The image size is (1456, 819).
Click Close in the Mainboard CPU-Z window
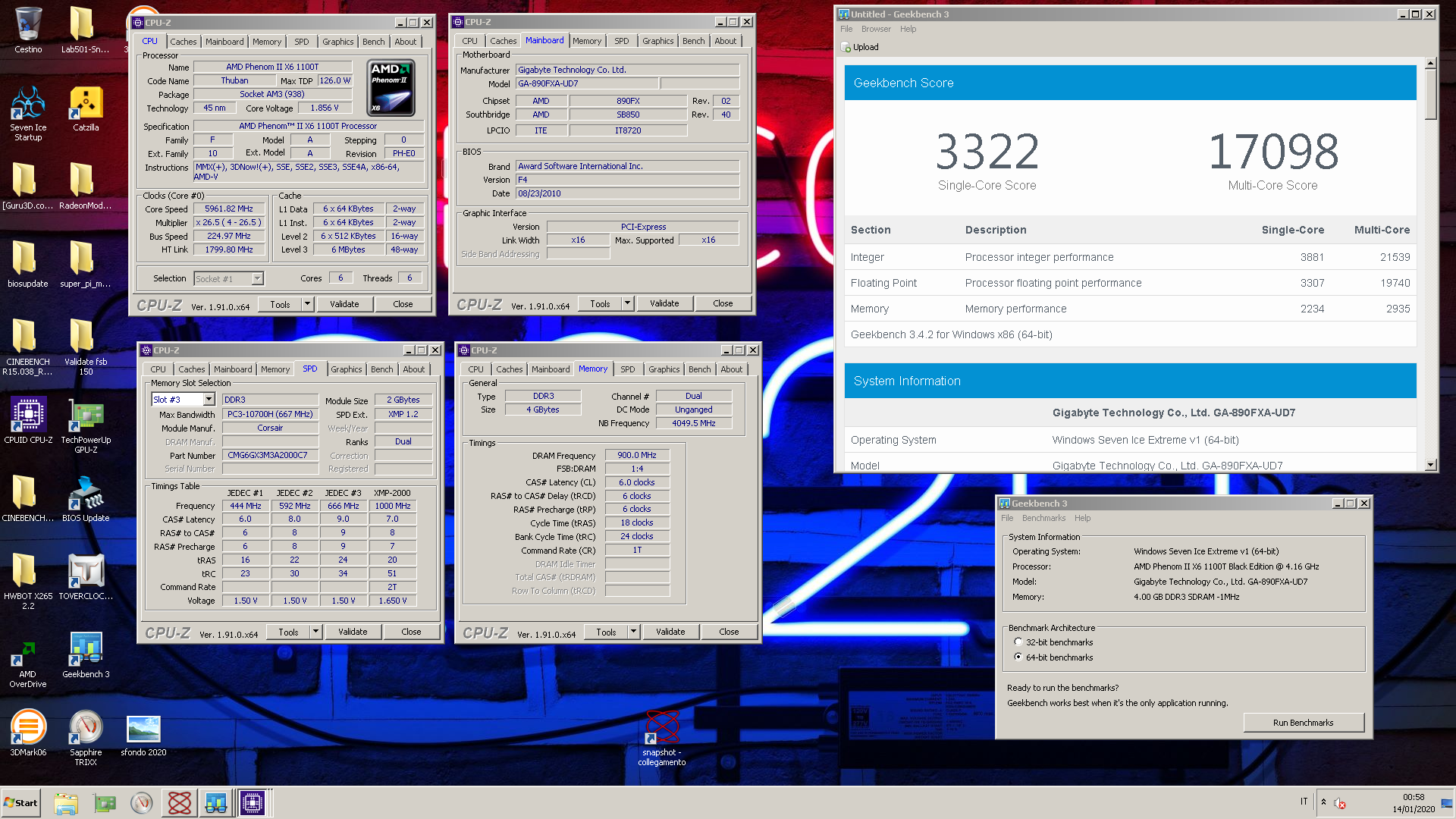coord(723,303)
